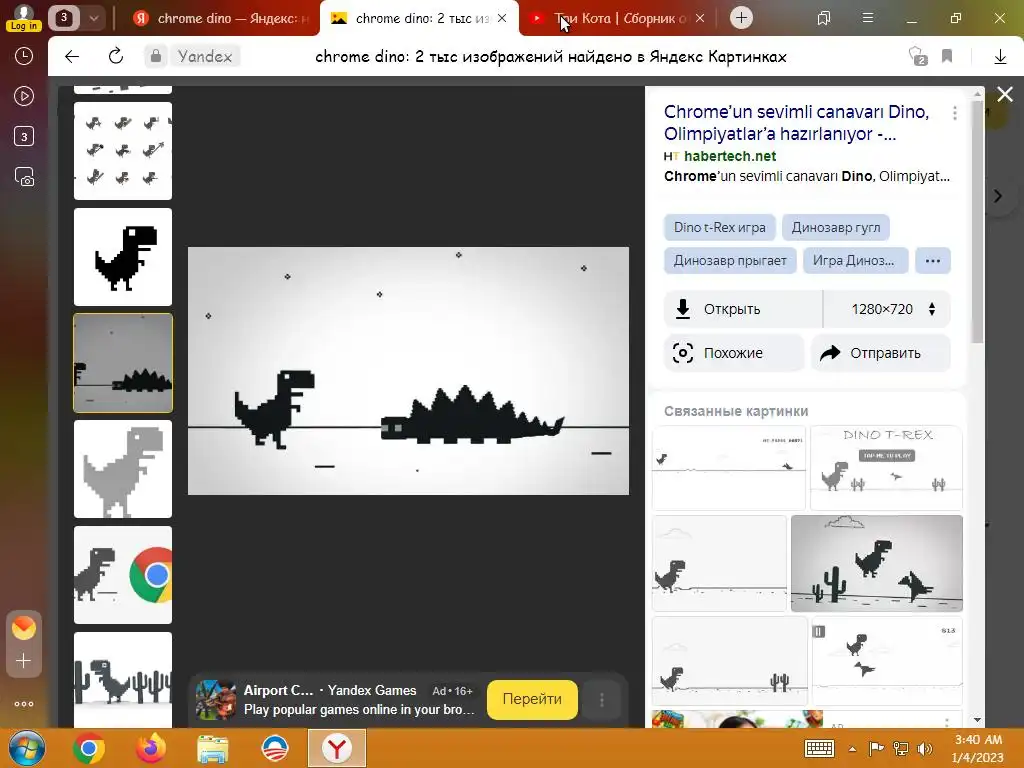Launch Firefox from the taskbar
Screen dimensions: 1024x768
[150, 748]
